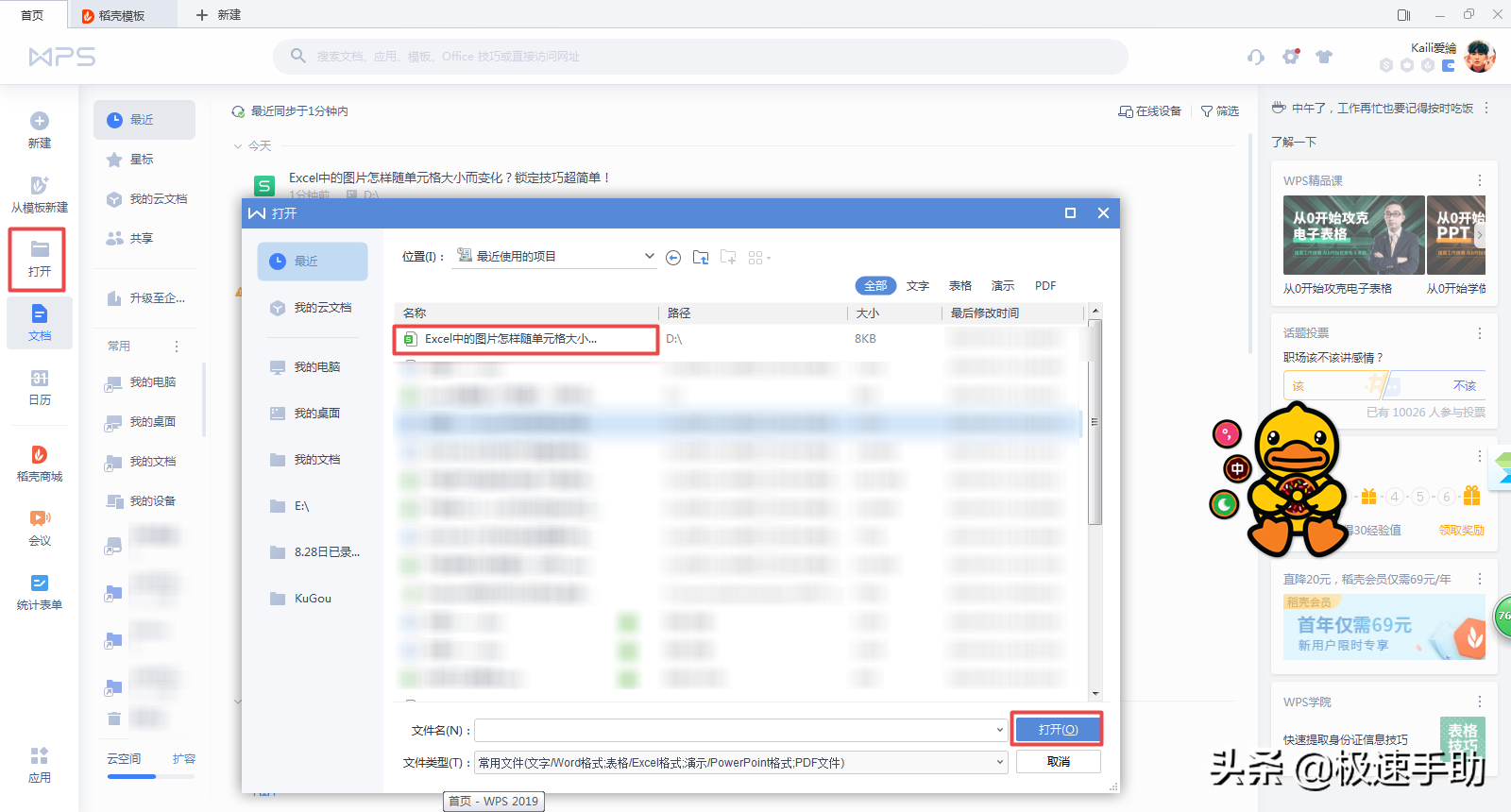Image resolution: width=1511 pixels, height=812 pixels.
Task: Click the 筛选 filter link
Action: point(1220,111)
